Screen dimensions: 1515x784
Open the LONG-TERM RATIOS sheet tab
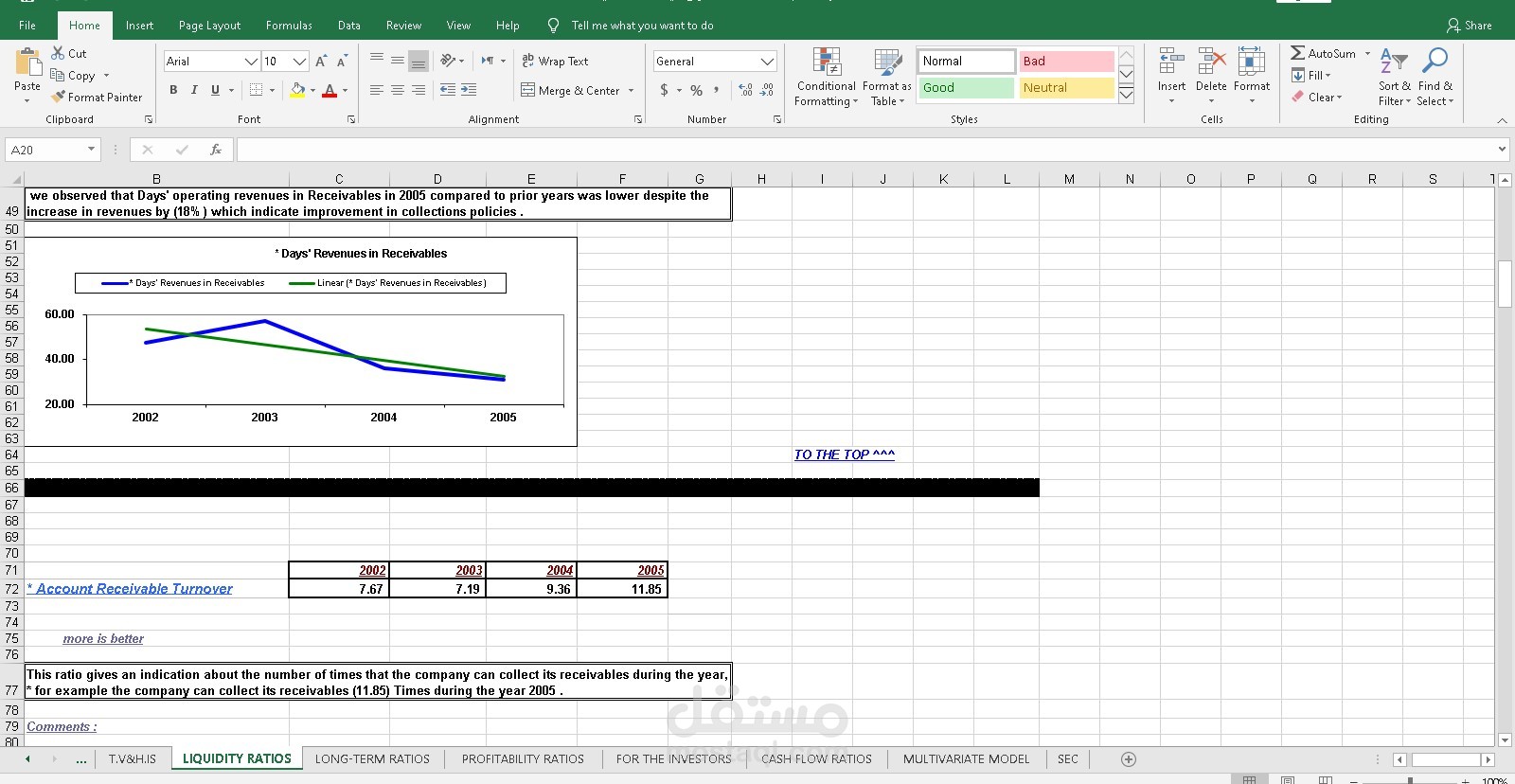click(x=372, y=759)
